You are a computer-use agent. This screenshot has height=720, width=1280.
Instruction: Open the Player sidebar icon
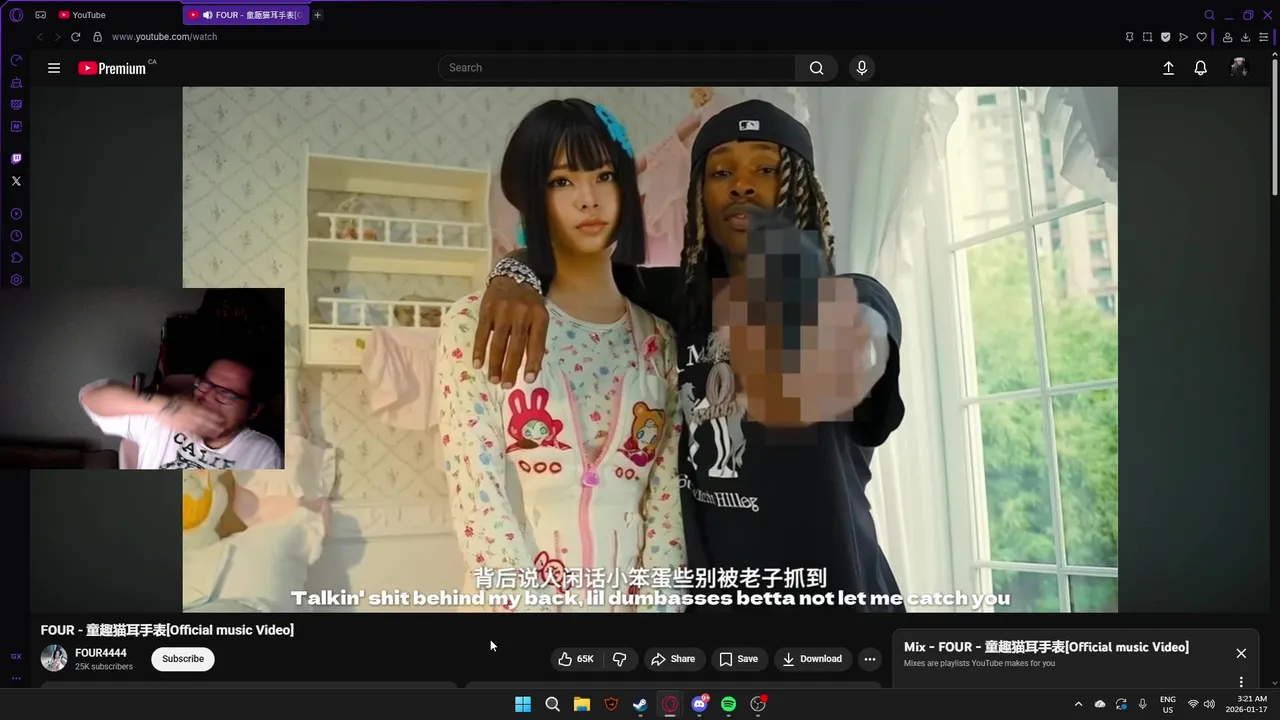tap(16, 214)
